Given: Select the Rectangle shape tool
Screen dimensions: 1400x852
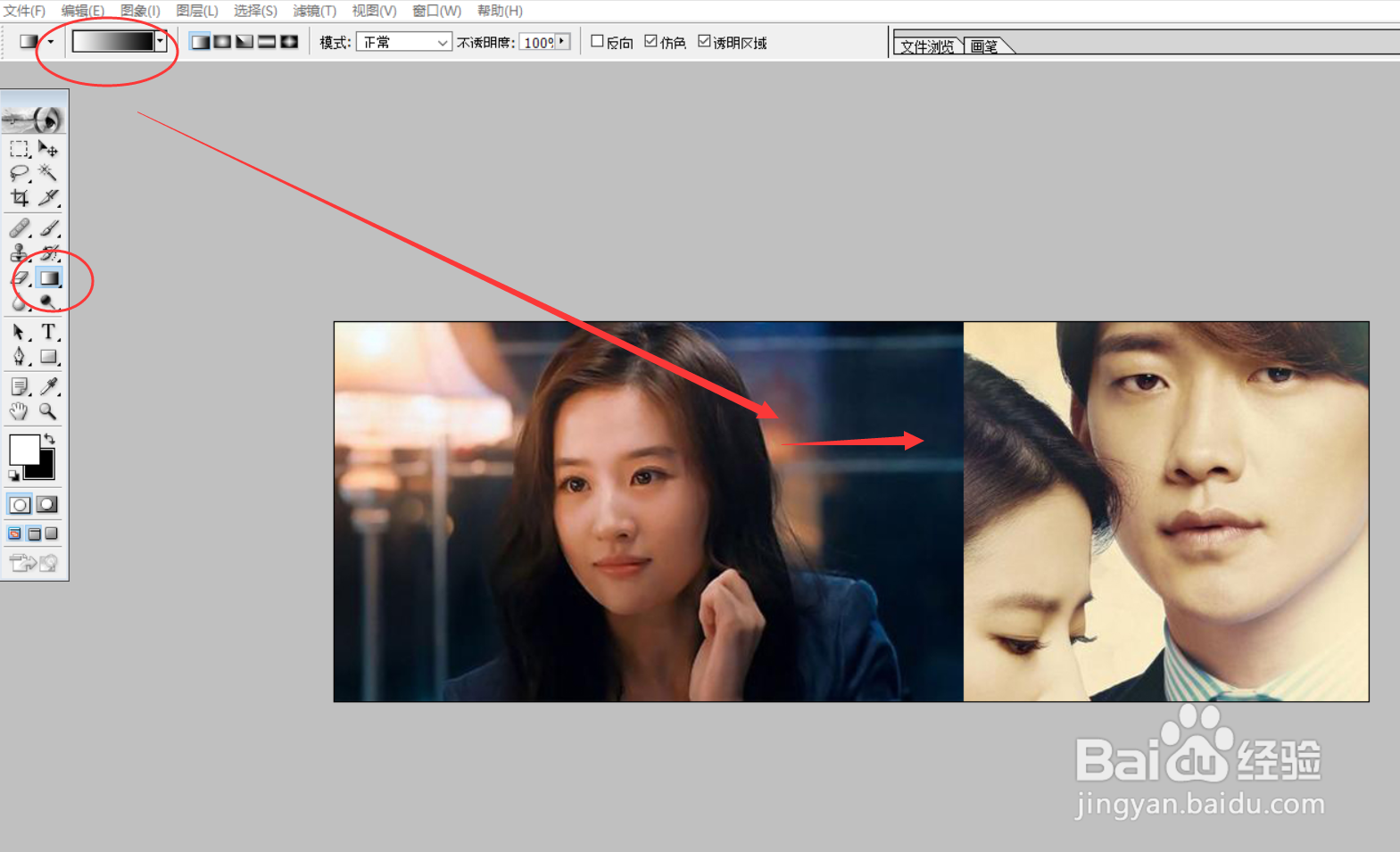Looking at the screenshot, I should [x=48, y=357].
